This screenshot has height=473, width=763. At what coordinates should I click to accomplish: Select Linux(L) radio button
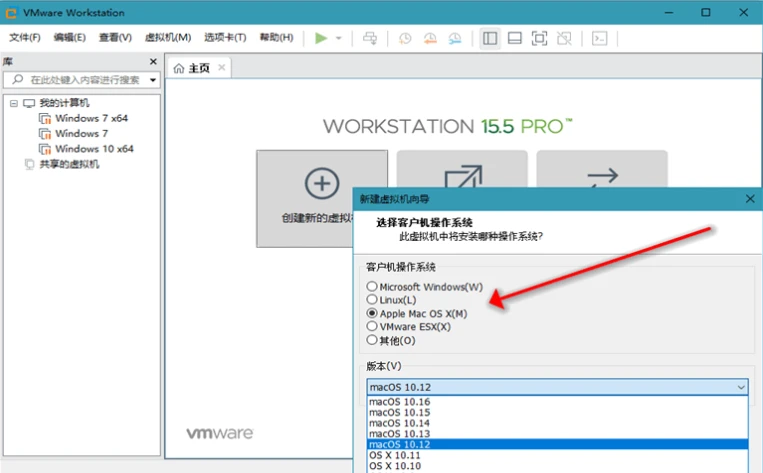(372, 299)
